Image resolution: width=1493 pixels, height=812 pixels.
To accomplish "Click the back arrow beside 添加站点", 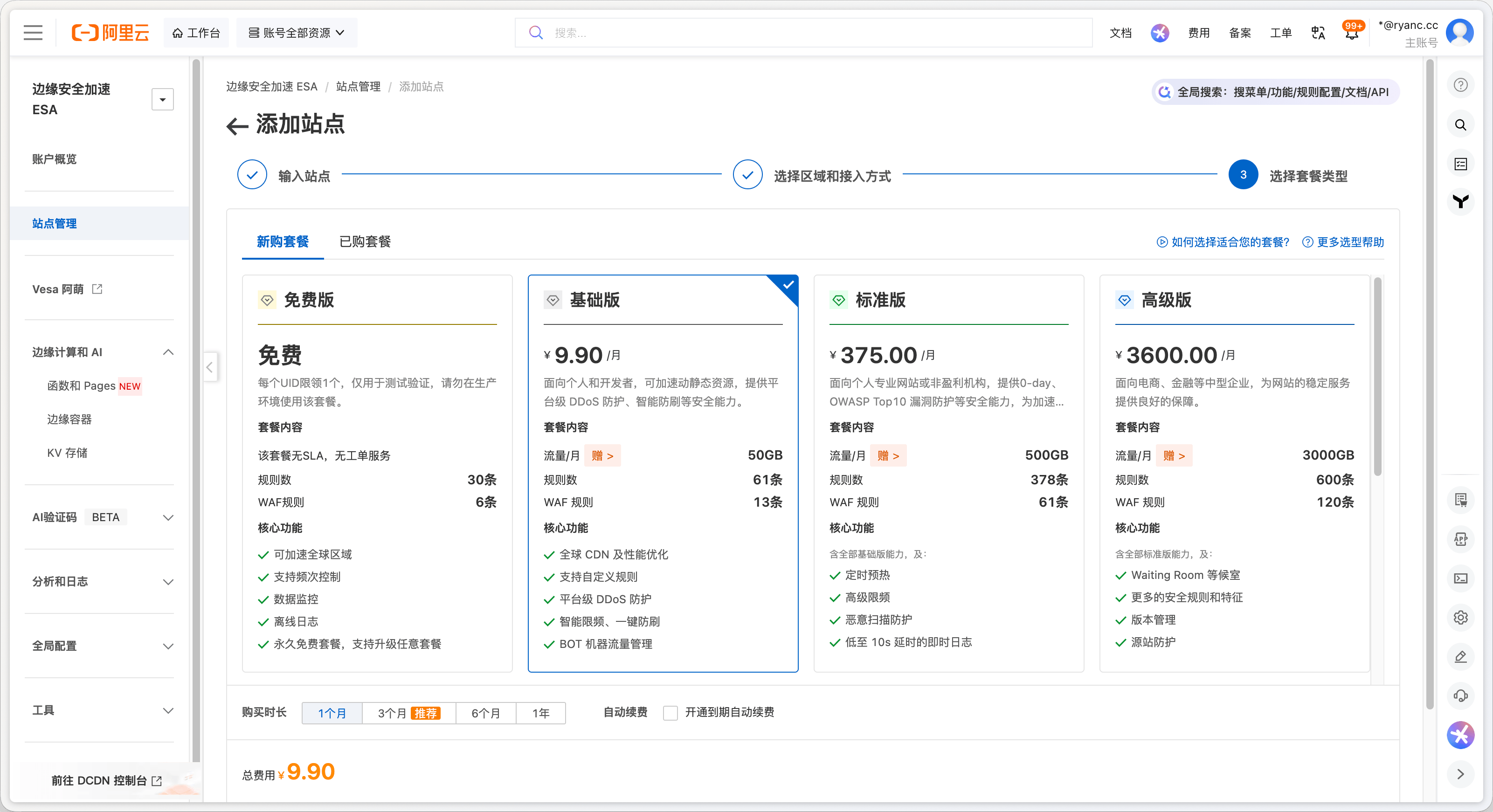I will tap(236, 125).
